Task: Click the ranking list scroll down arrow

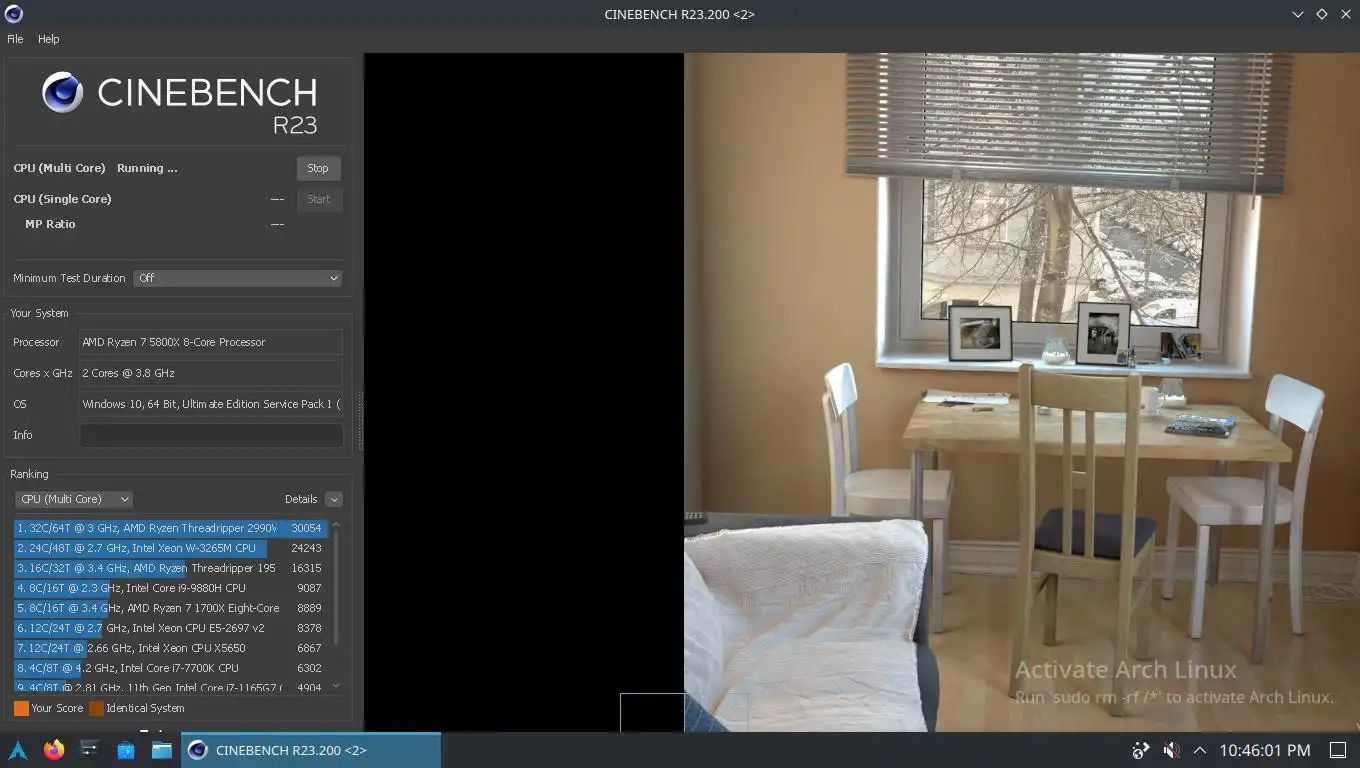Action: [336, 686]
